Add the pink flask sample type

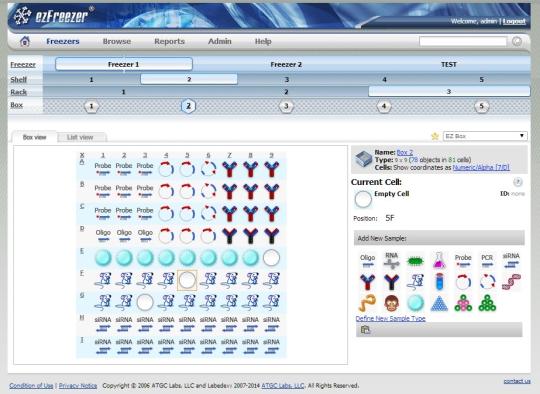[x=439, y=260]
